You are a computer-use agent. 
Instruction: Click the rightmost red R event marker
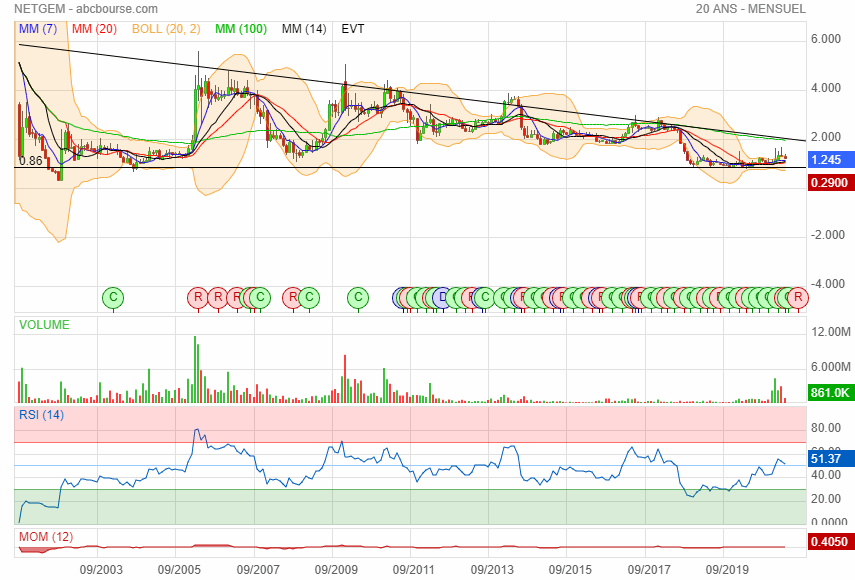coord(797,297)
